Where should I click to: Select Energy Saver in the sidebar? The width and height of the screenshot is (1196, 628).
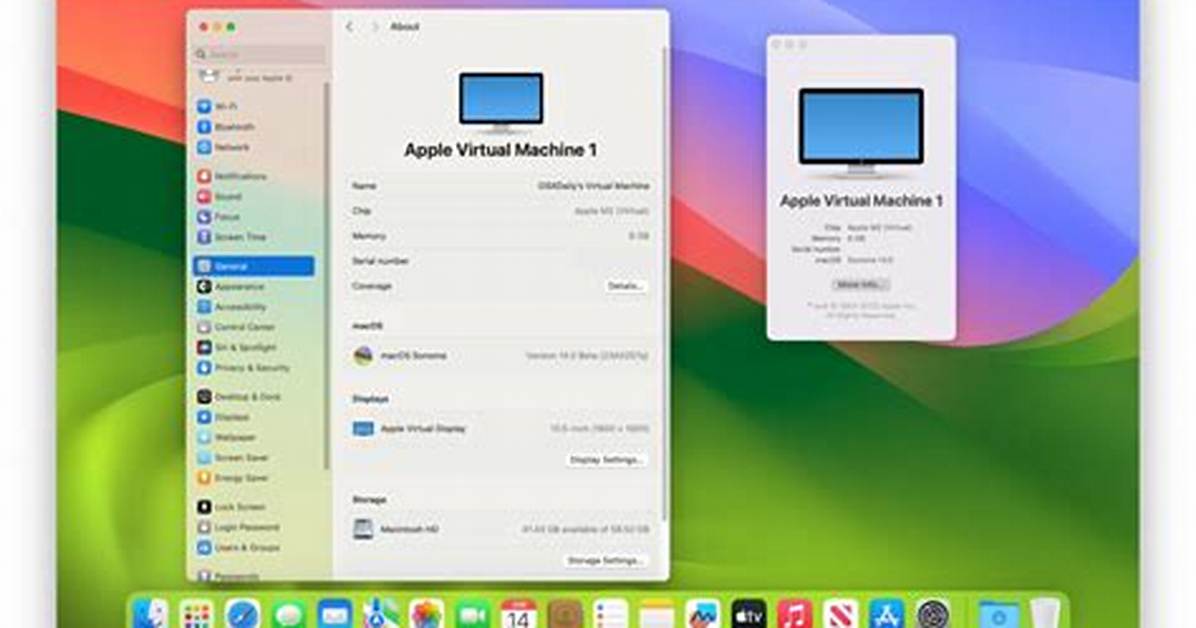(233, 478)
